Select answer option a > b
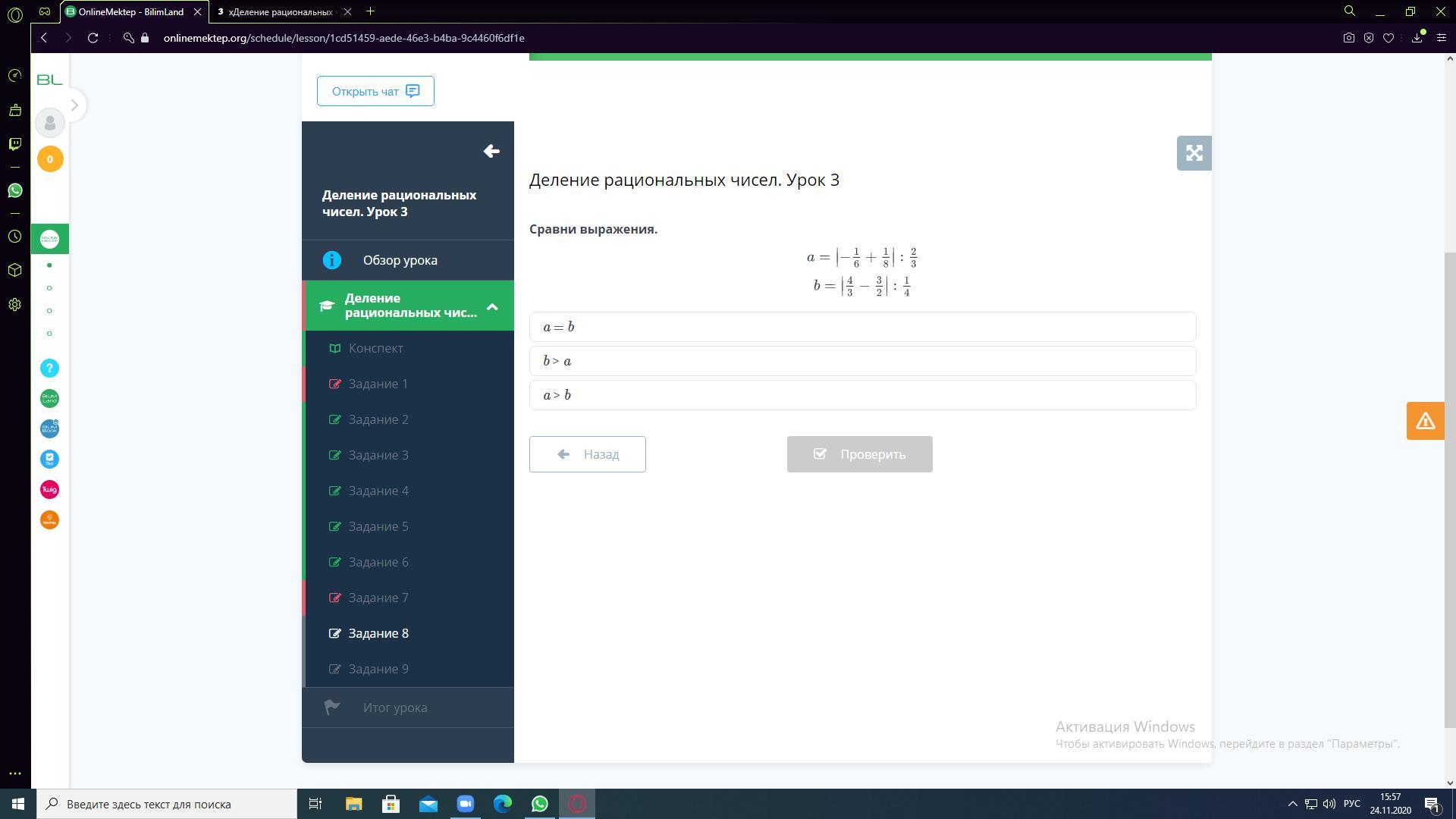 (862, 395)
